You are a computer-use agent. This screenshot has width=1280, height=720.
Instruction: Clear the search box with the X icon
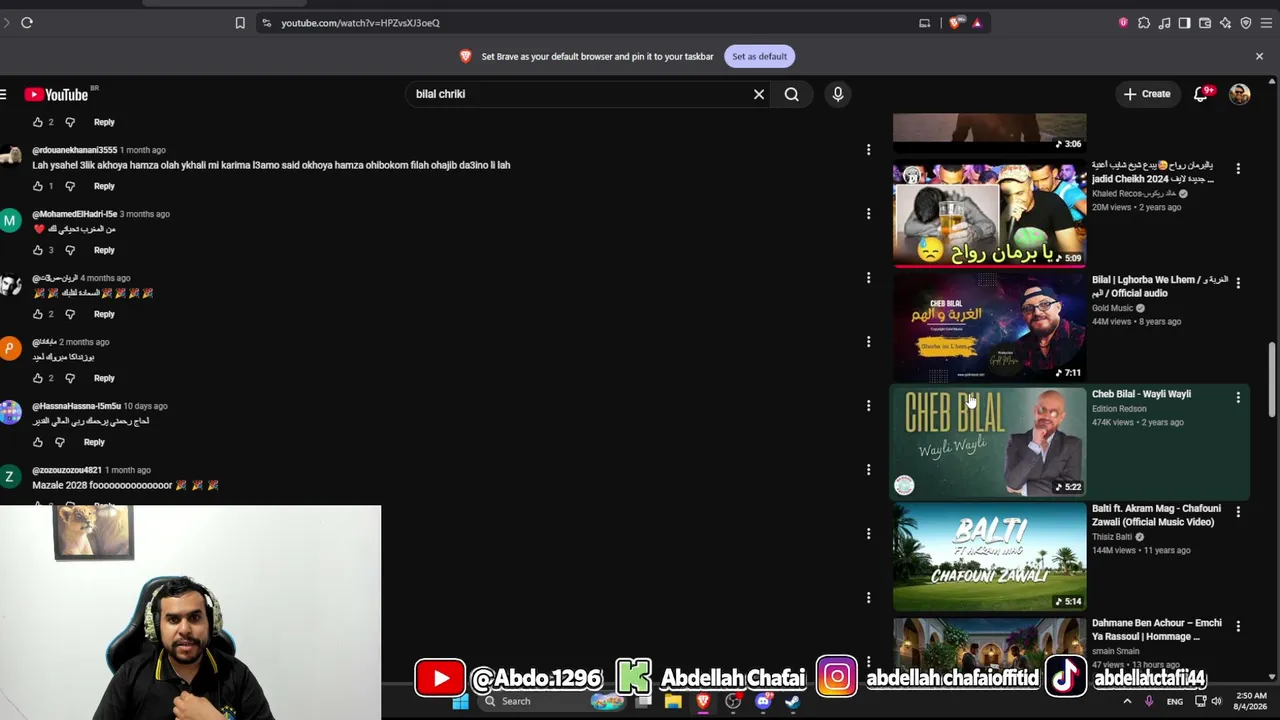click(x=759, y=94)
